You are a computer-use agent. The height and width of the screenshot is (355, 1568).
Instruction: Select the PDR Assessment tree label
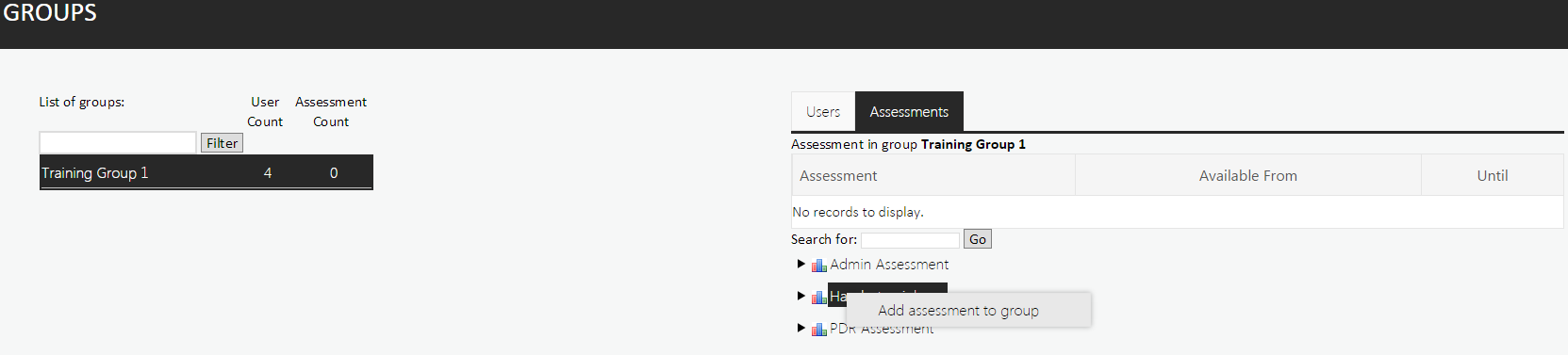[x=882, y=329]
